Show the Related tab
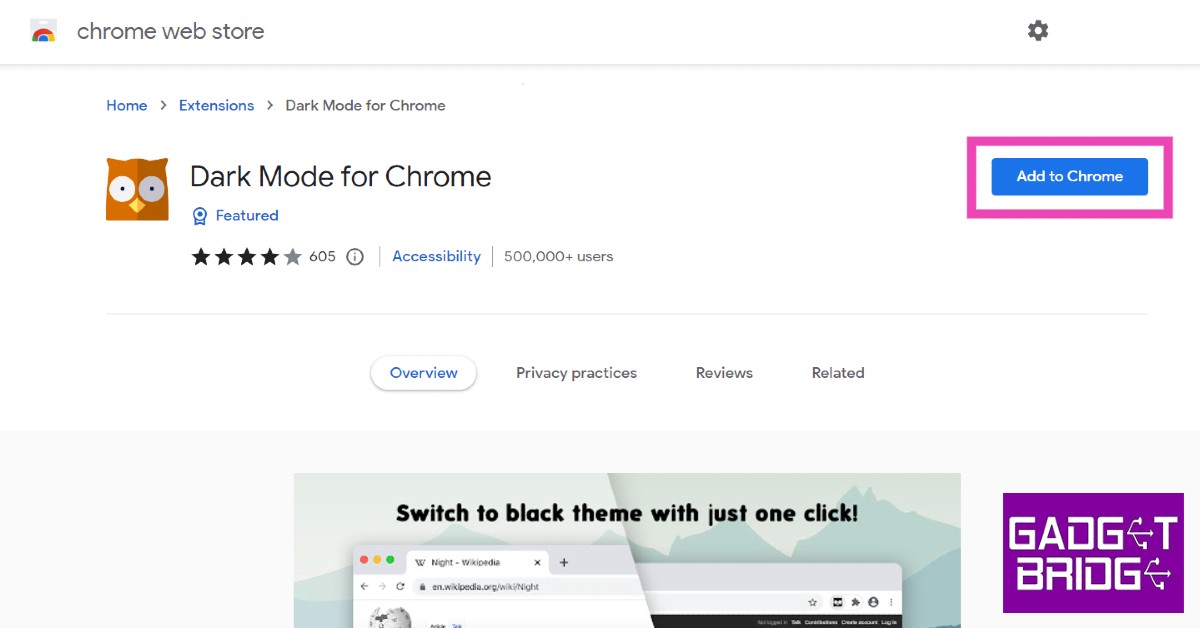The image size is (1200, 628). coord(838,373)
